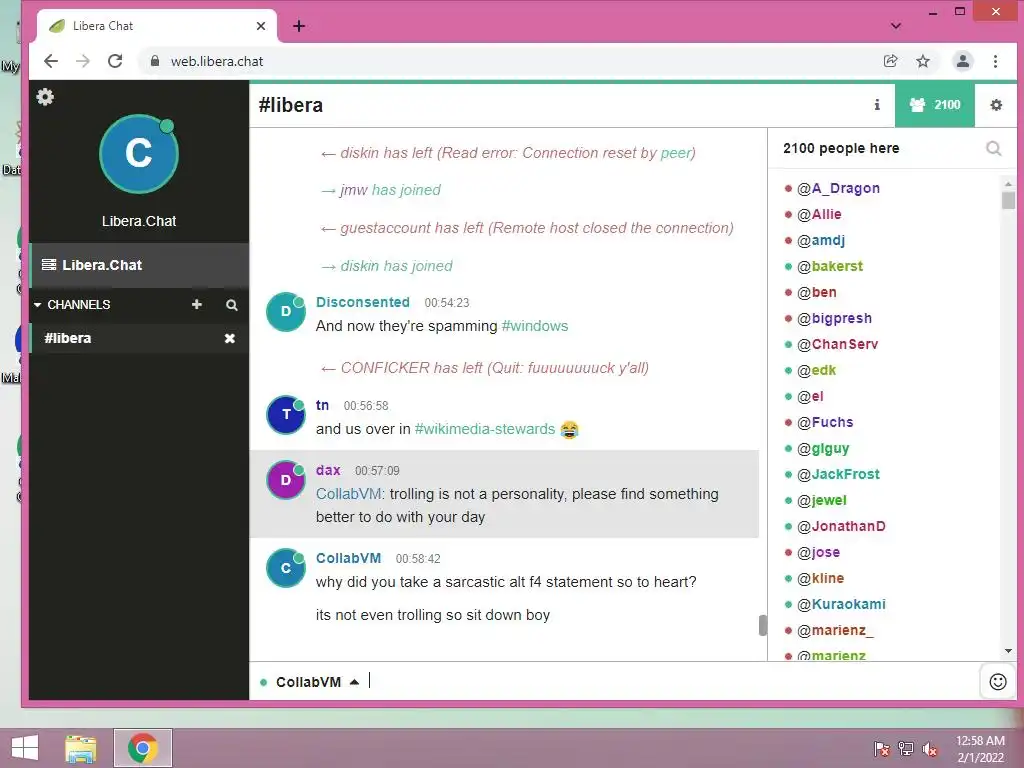Open a new tab with plus button
1024x768 pixels.
pos(299,26)
